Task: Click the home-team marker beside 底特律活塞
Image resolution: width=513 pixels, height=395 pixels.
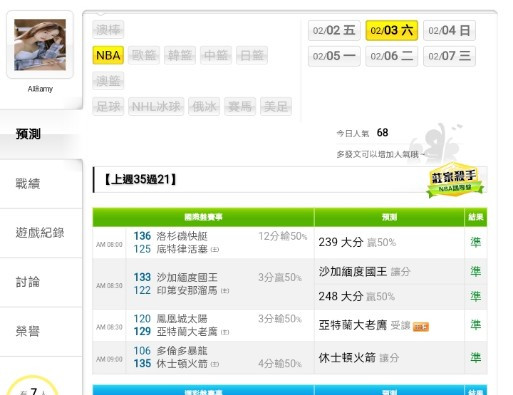Action: [x=215, y=249]
